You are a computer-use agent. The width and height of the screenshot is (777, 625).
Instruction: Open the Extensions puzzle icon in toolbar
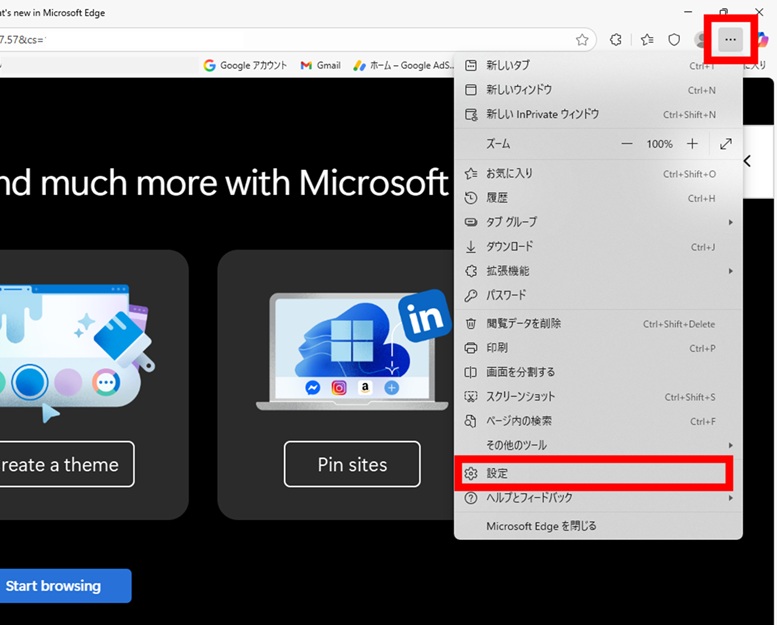pos(616,40)
